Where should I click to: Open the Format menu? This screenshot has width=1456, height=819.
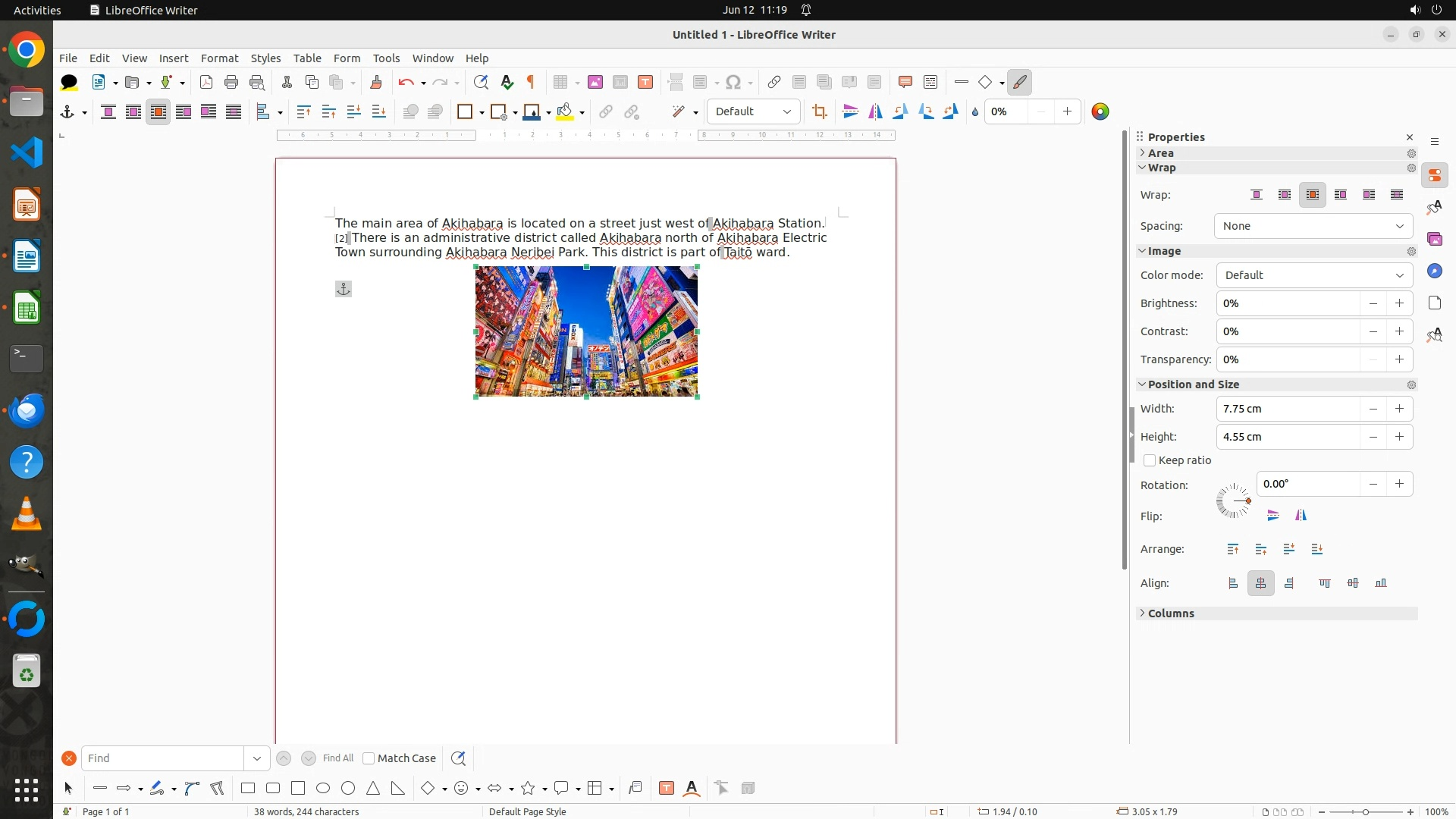point(219,58)
